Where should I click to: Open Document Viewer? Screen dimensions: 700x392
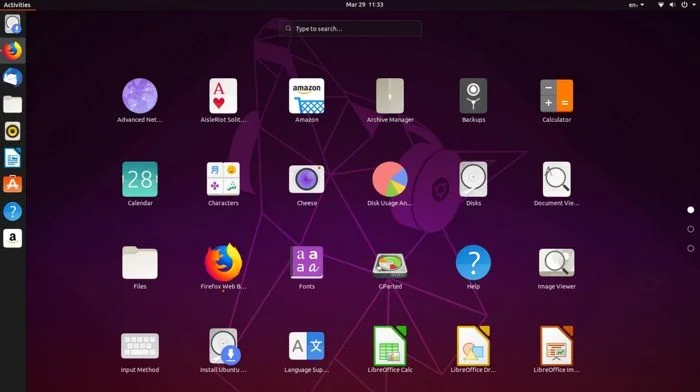(557, 179)
